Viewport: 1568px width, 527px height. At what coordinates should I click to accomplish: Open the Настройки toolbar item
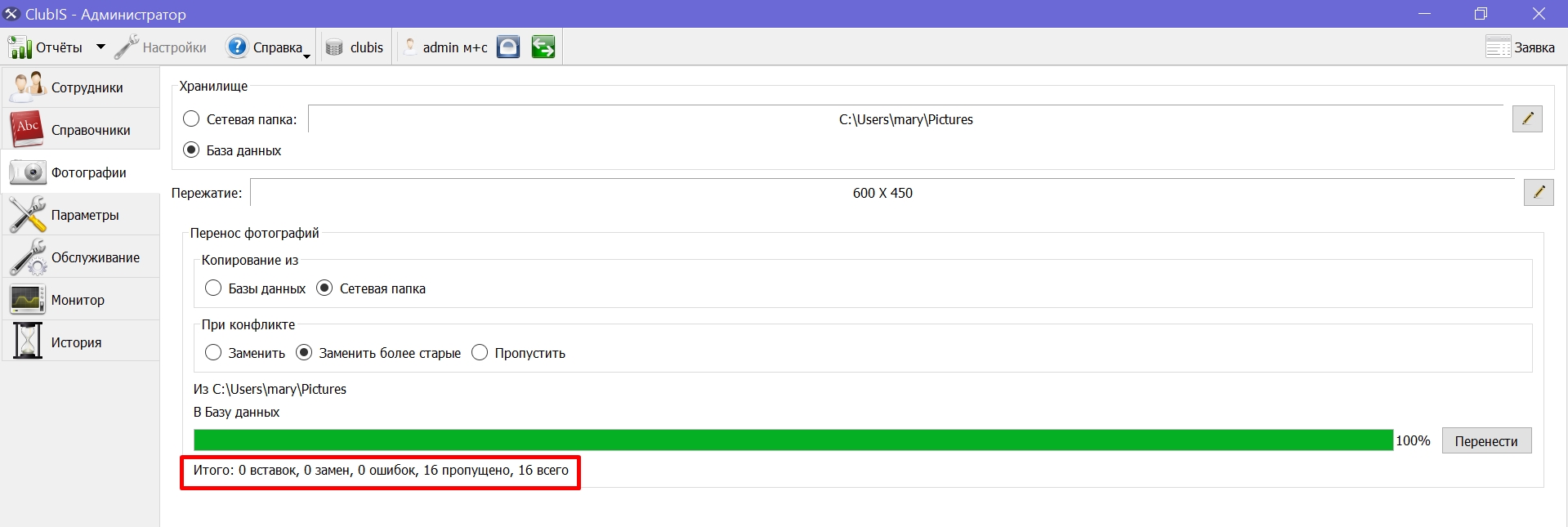160,47
